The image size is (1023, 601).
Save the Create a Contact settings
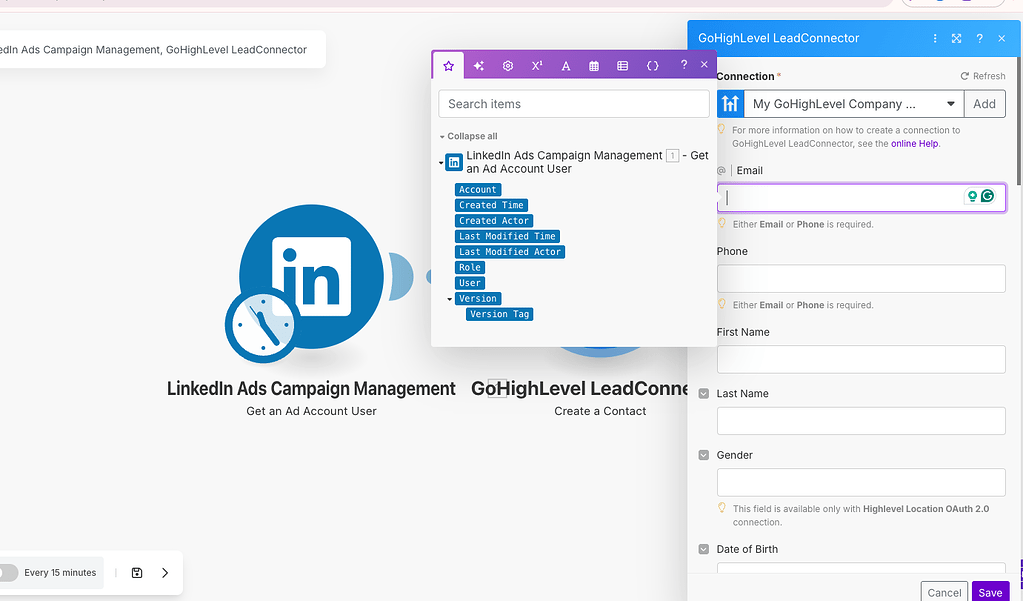pyautogui.click(x=989, y=592)
